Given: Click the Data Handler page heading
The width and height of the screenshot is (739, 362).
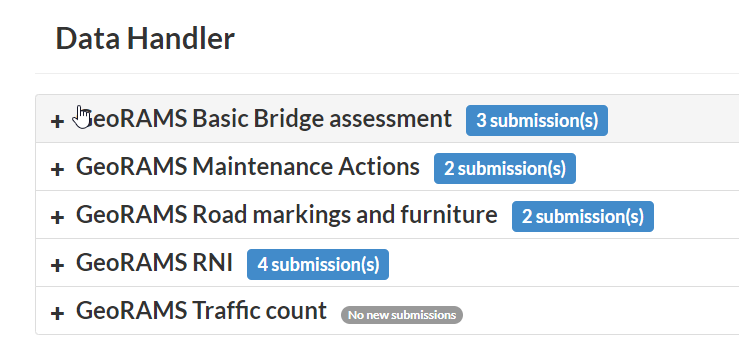Looking at the screenshot, I should (x=145, y=38).
